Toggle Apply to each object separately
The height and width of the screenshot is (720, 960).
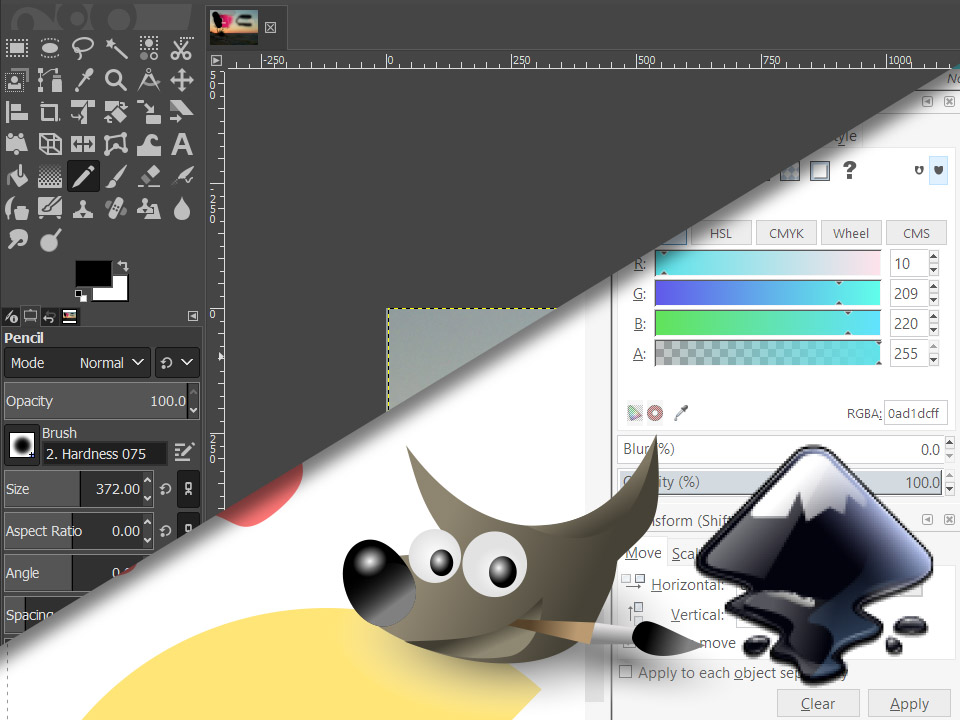click(625, 672)
